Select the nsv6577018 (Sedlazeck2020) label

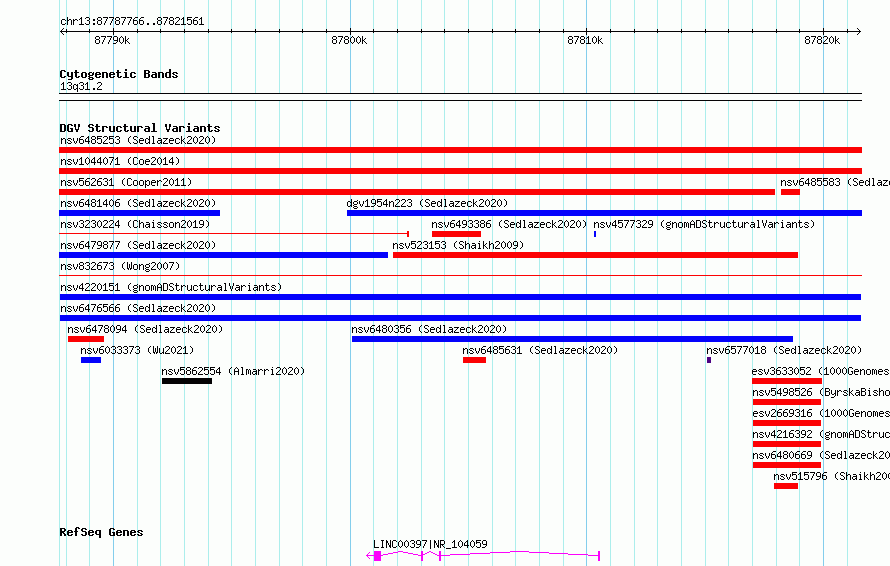pos(784,350)
